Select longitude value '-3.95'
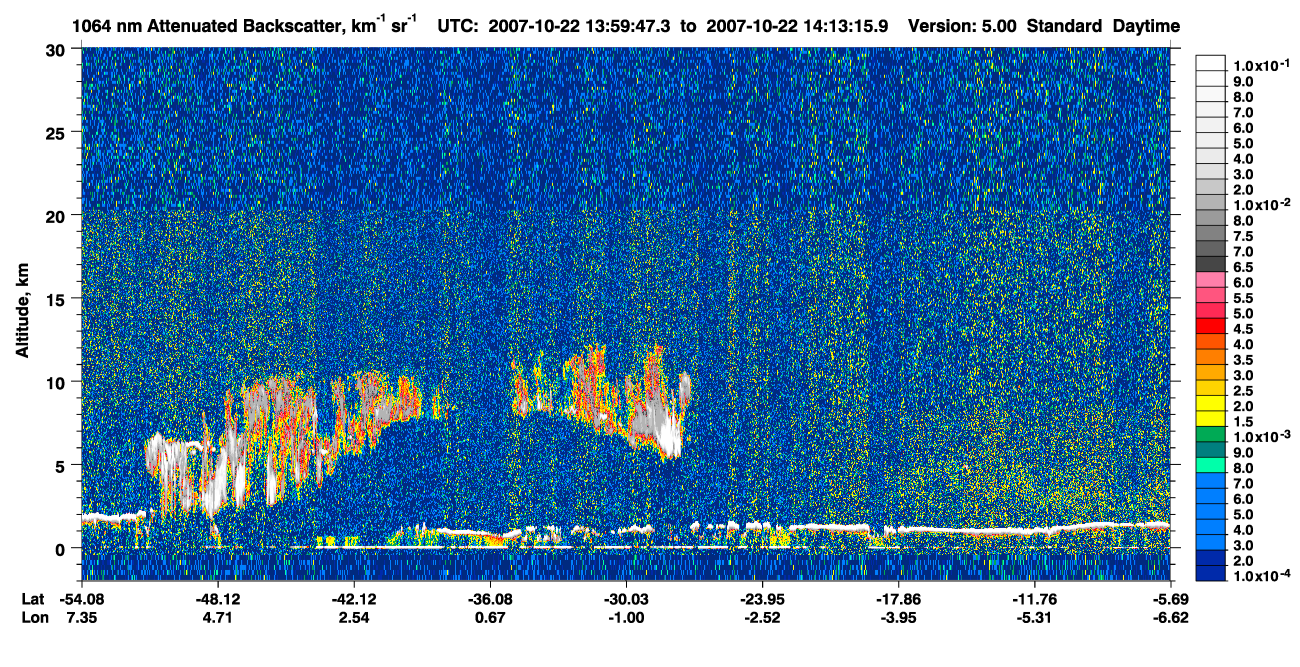Image resolution: width=1300 pixels, height=667 pixels. pos(899,617)
